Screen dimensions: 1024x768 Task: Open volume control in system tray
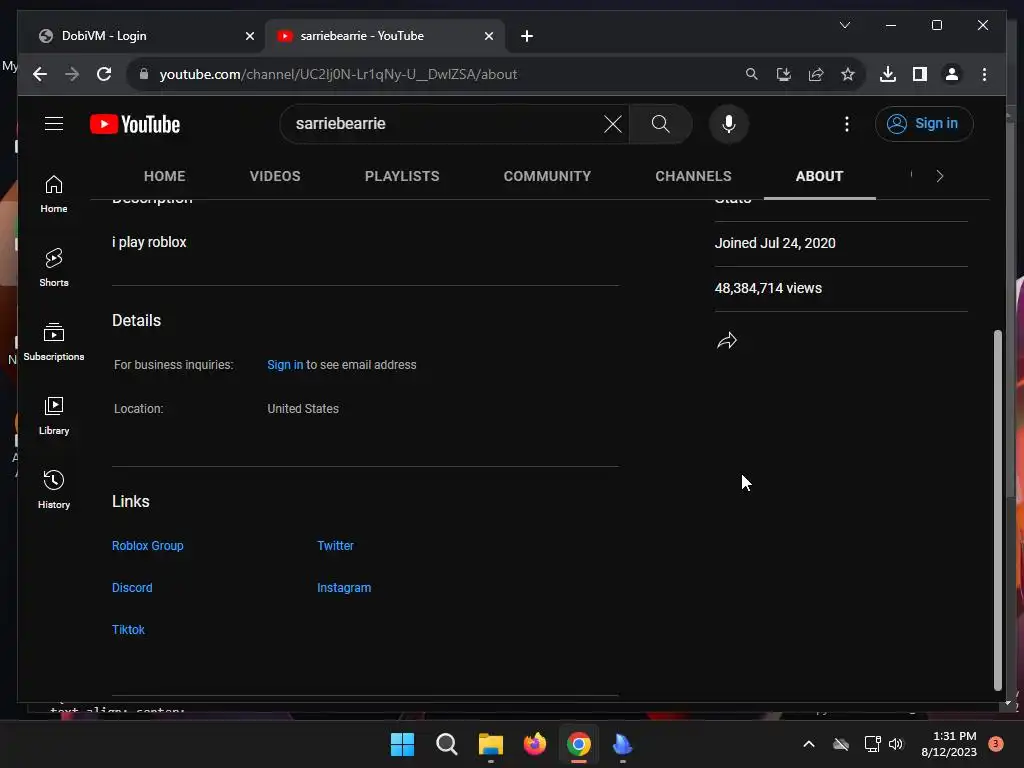click(x=896, y=744)
